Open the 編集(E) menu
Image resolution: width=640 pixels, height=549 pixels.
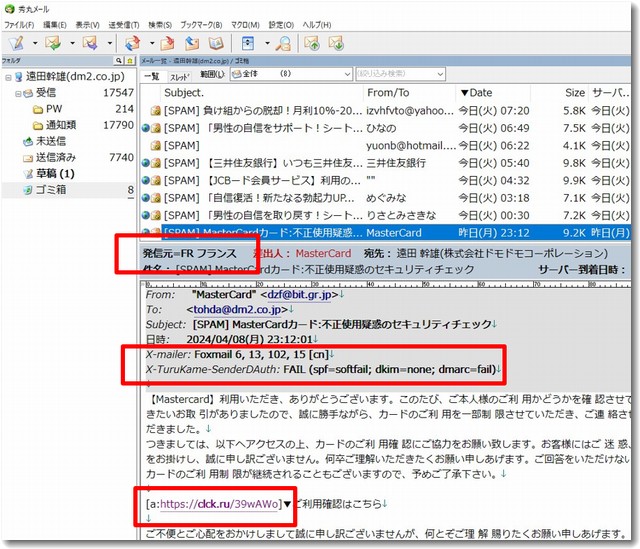(x=55, y=25)
